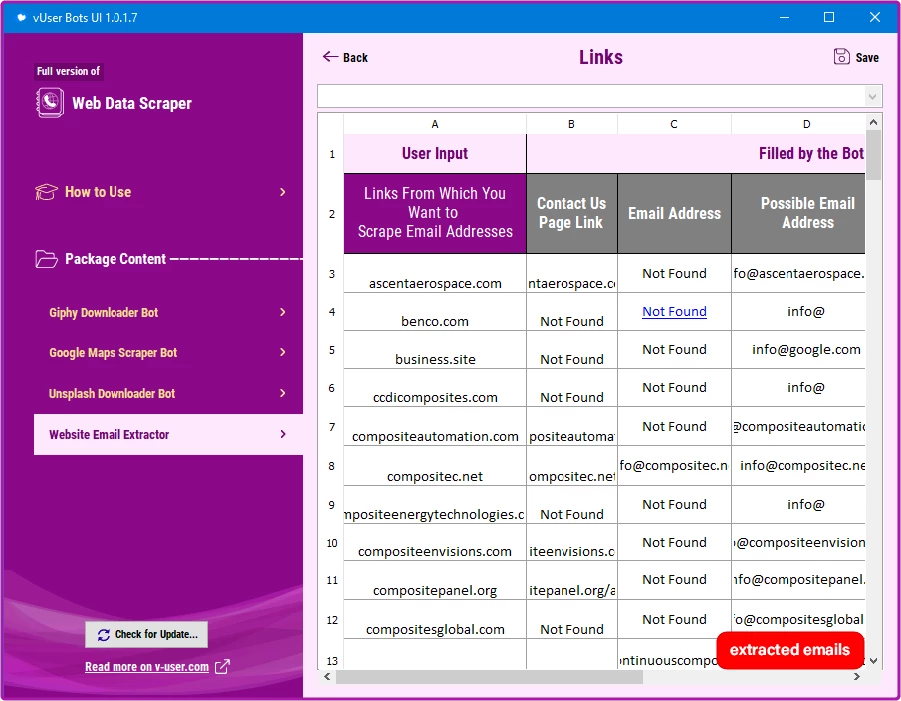This screenshot has height=701, width=901.
Task: Click the horizontal scrollbar thumb
Action: (x=490, y=677)
